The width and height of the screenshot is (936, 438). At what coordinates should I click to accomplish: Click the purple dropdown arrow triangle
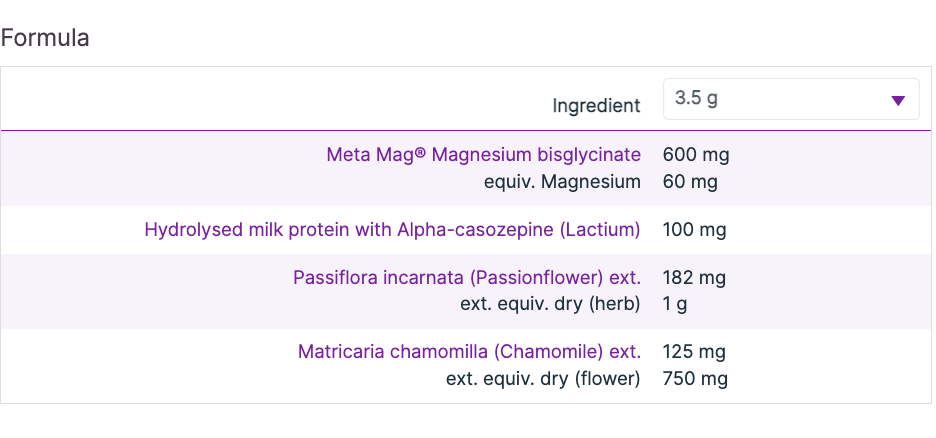pyautogui.click(x=897, y=100)
